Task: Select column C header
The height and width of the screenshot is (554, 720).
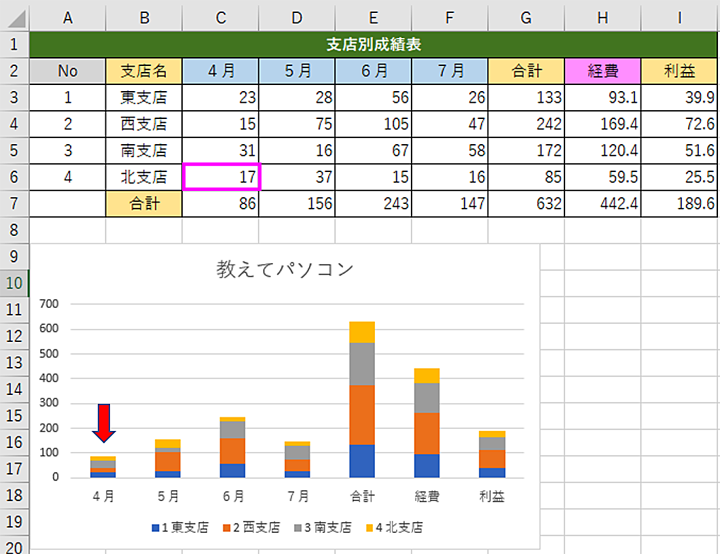Action: click(x=220, y=18)
